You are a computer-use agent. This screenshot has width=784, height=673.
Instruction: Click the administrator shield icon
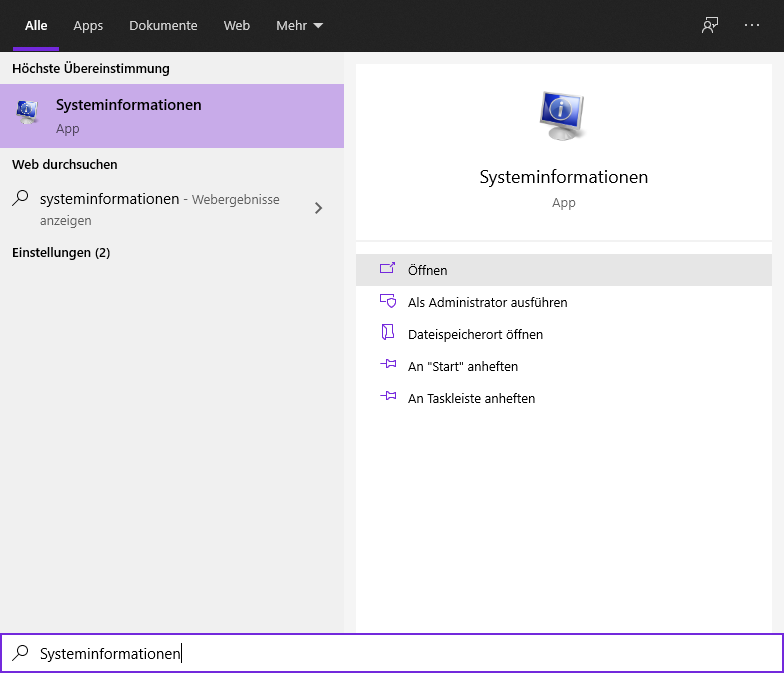(x=388, y=301)
